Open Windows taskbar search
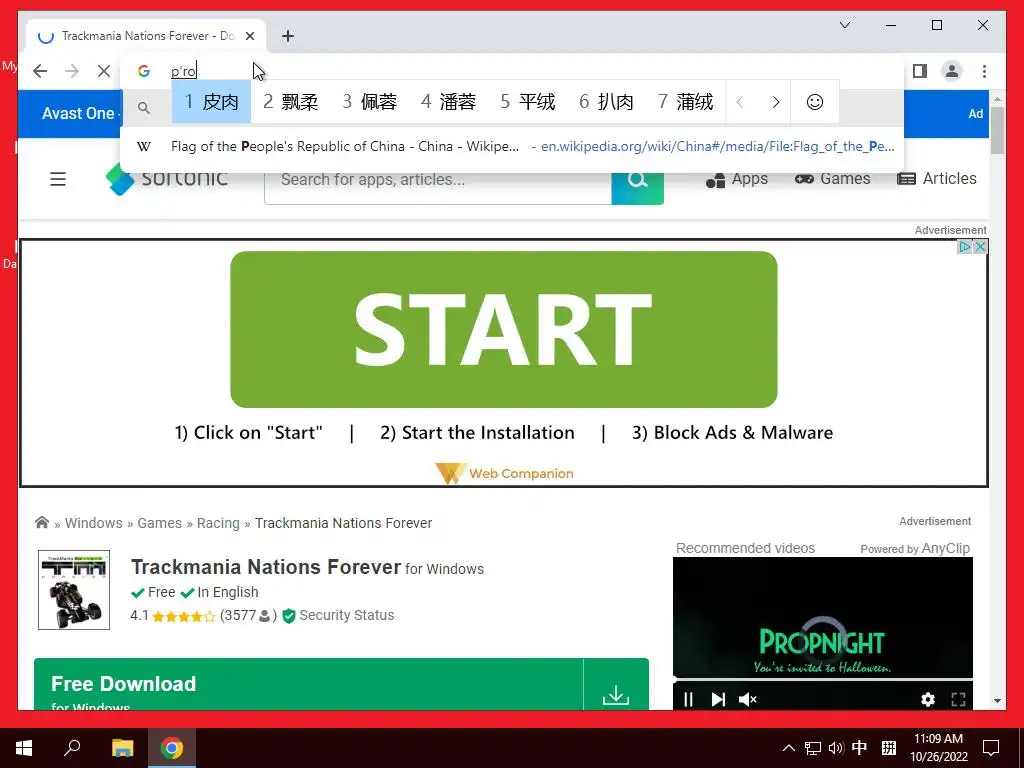 point(72,748)
